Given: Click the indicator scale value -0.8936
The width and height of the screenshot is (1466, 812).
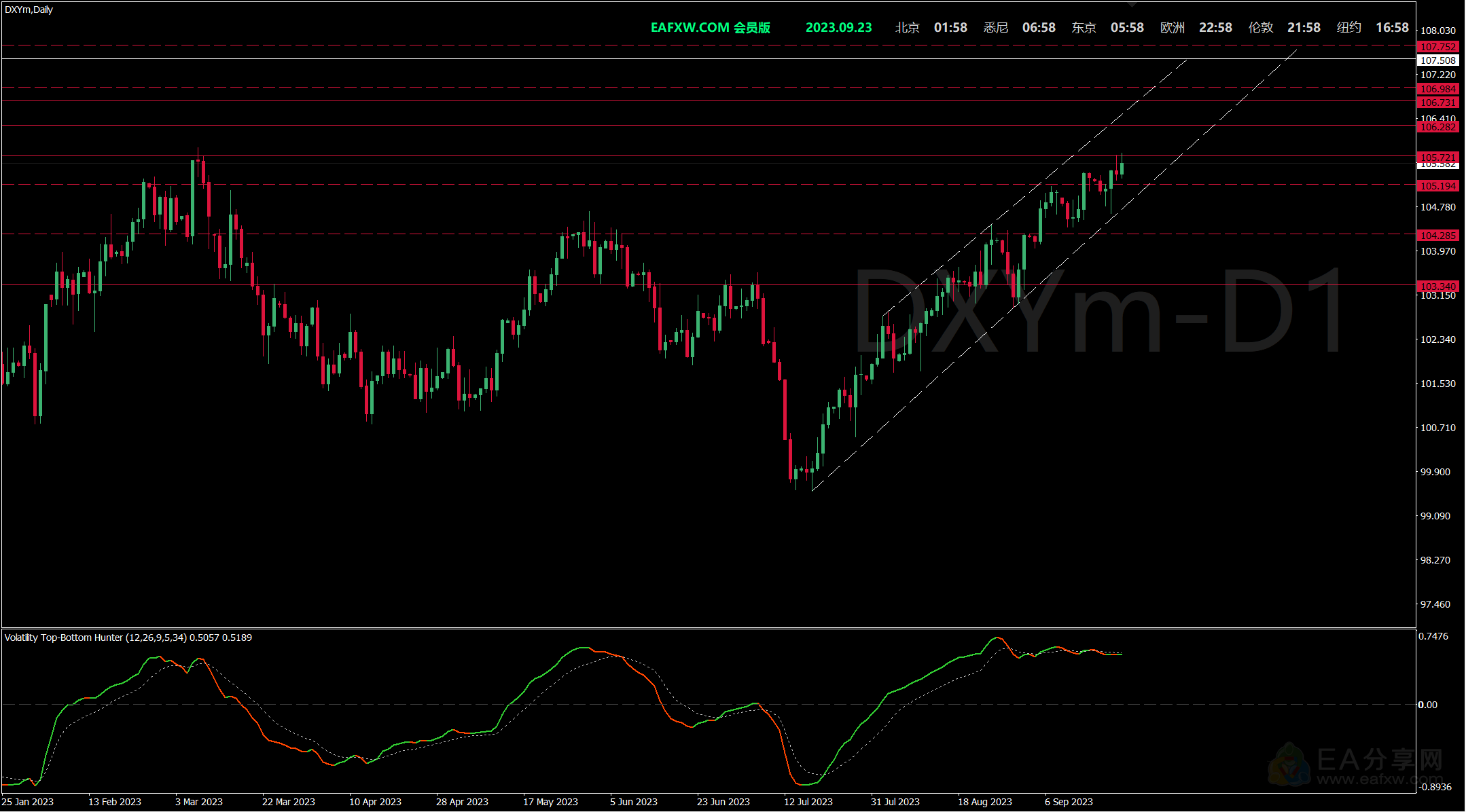Looking at the screenshot, I should click(x=1435, y=787).
